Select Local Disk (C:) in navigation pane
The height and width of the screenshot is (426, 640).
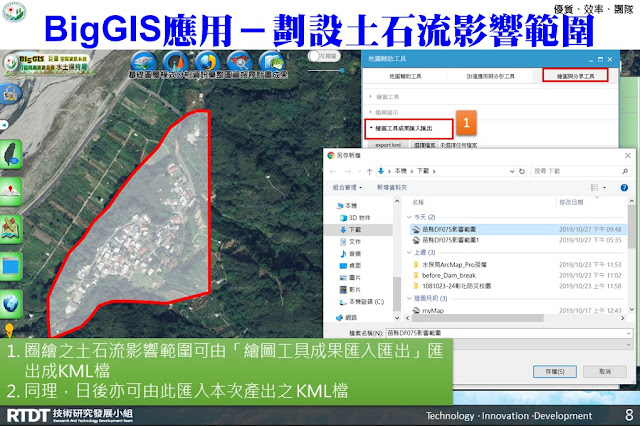point(362,302)
